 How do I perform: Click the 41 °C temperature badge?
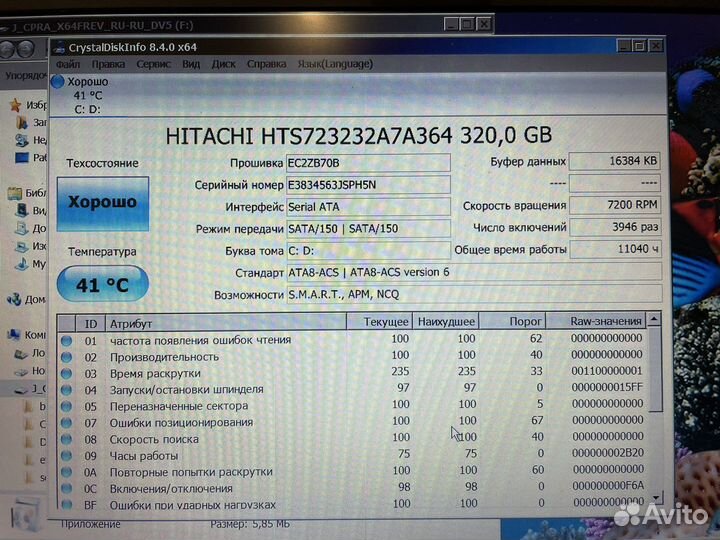(102, 284)
